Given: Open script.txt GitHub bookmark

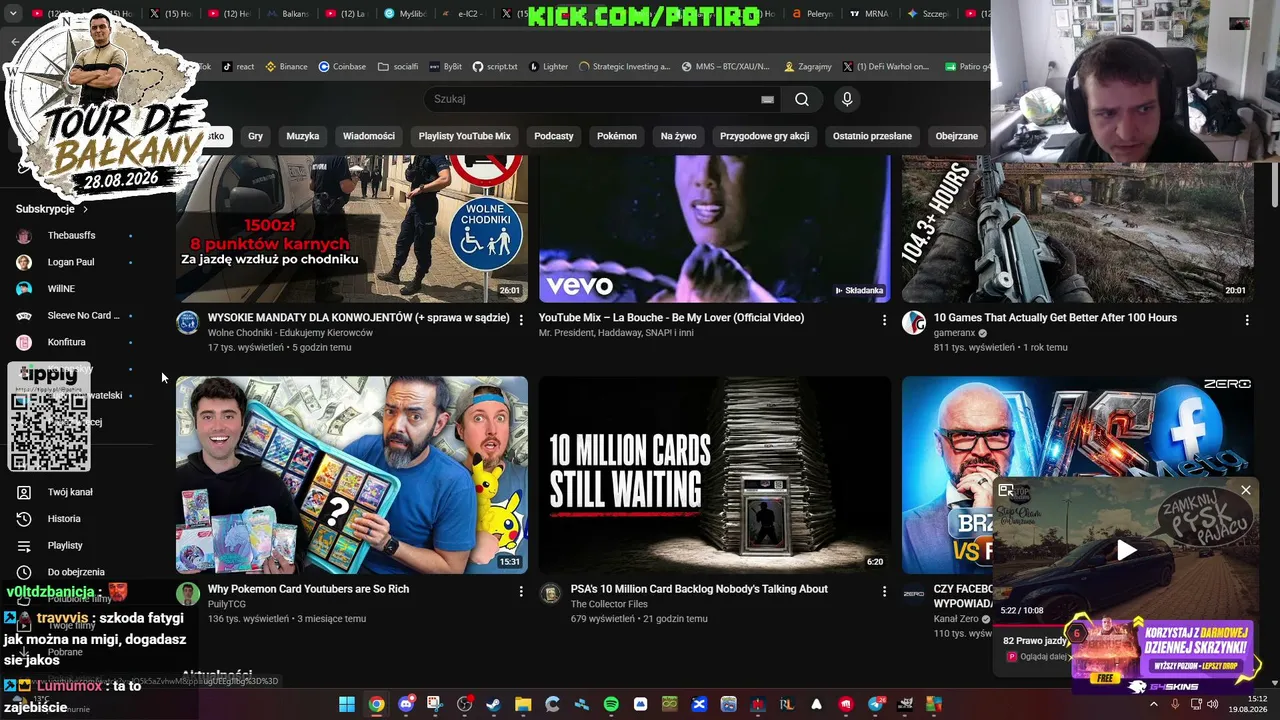Looking at the screenshot, I should point(495,67).
